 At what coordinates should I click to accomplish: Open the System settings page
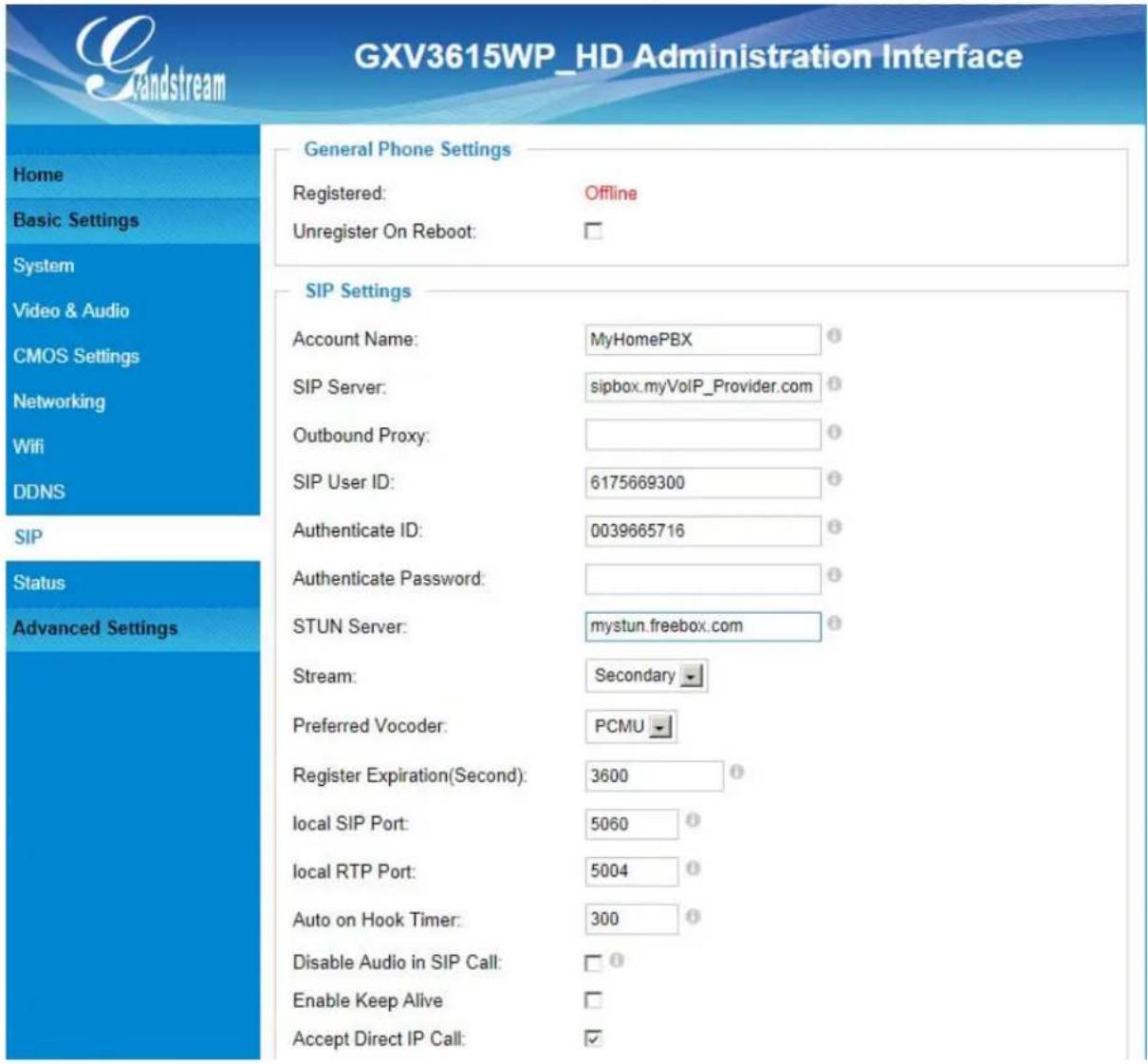click(133, 266)
